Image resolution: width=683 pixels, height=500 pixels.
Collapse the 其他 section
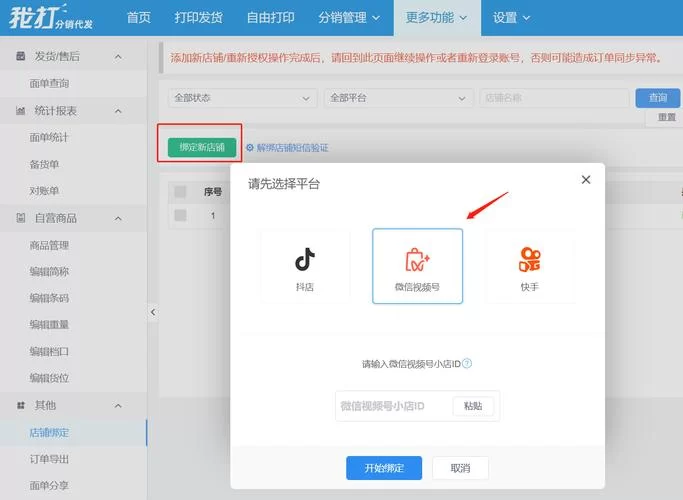coord(118,406)
